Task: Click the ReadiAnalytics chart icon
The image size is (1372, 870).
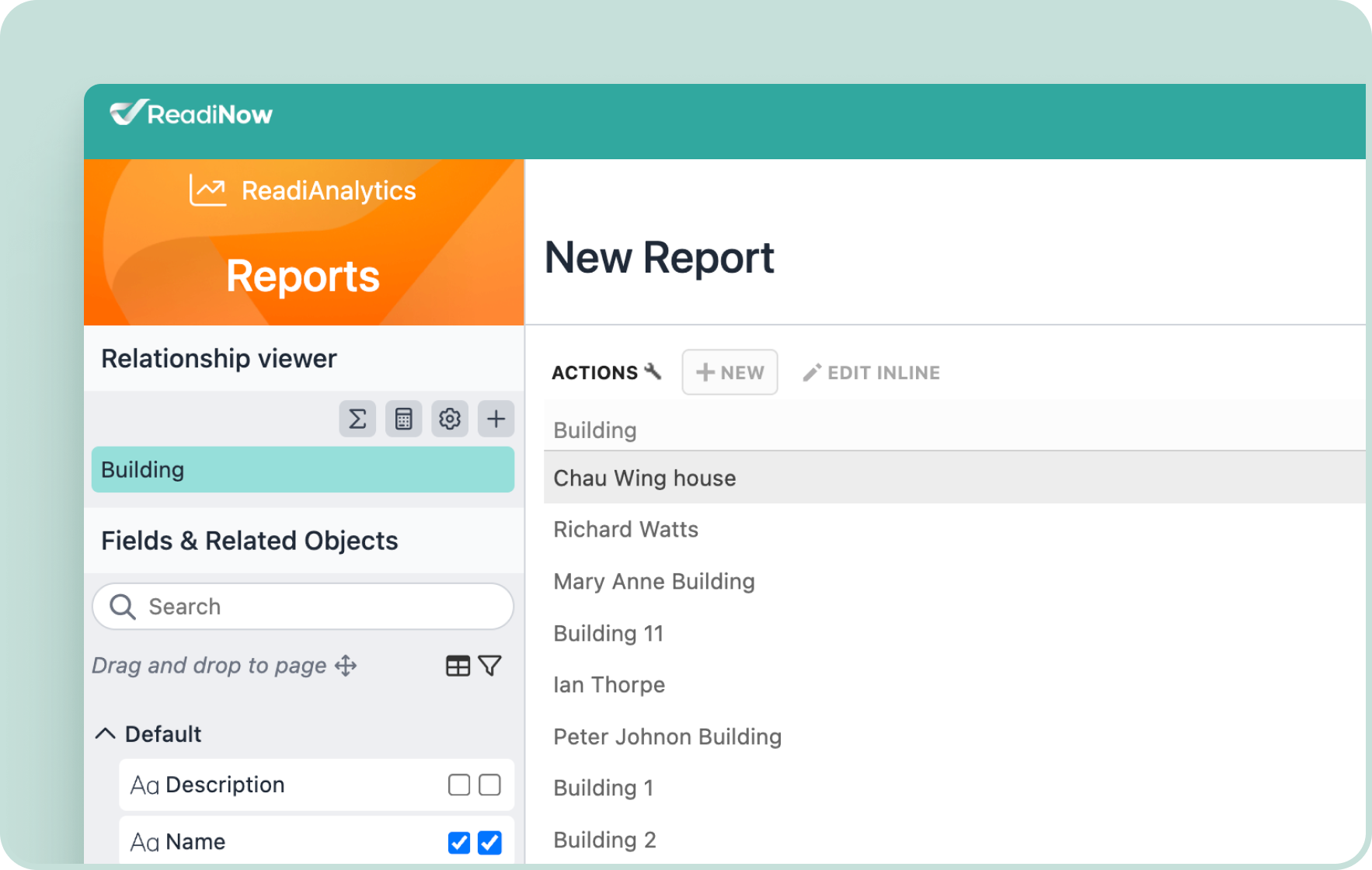Action: (207, 190)
